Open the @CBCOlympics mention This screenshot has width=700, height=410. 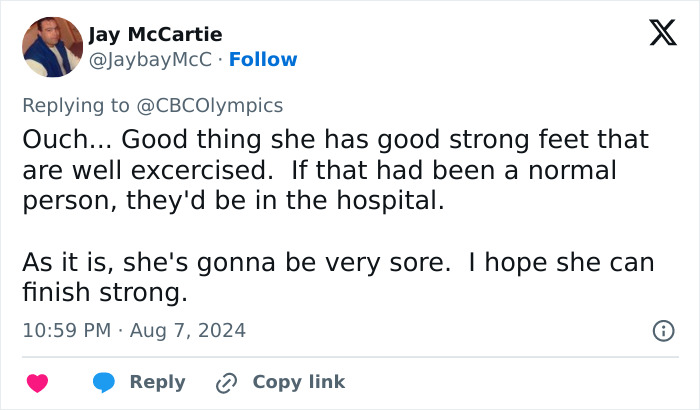point(216,105)
